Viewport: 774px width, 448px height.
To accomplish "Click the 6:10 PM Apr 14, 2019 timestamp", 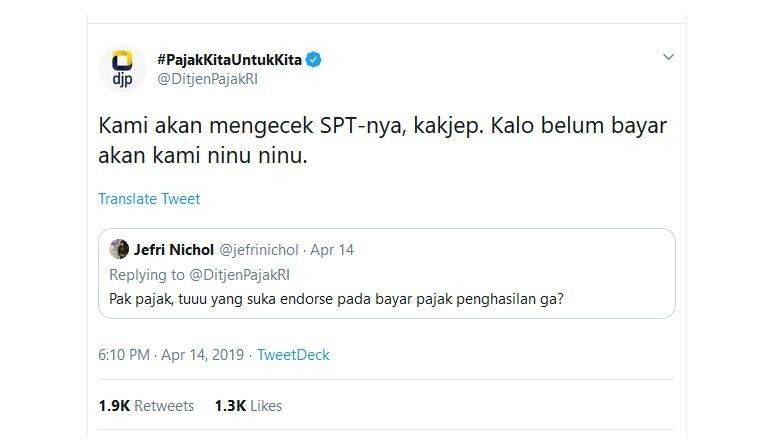I will coord(171,355).
